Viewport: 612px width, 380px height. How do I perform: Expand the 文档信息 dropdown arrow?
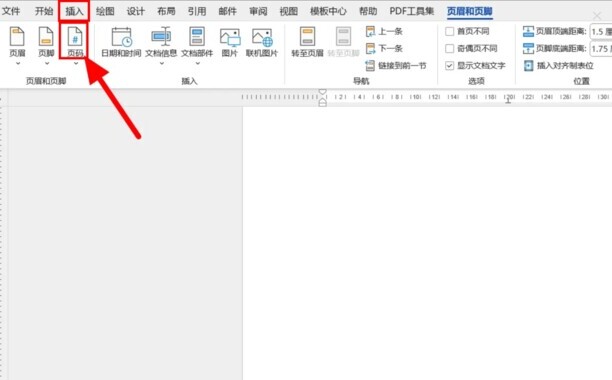click(x=162, y=63)
